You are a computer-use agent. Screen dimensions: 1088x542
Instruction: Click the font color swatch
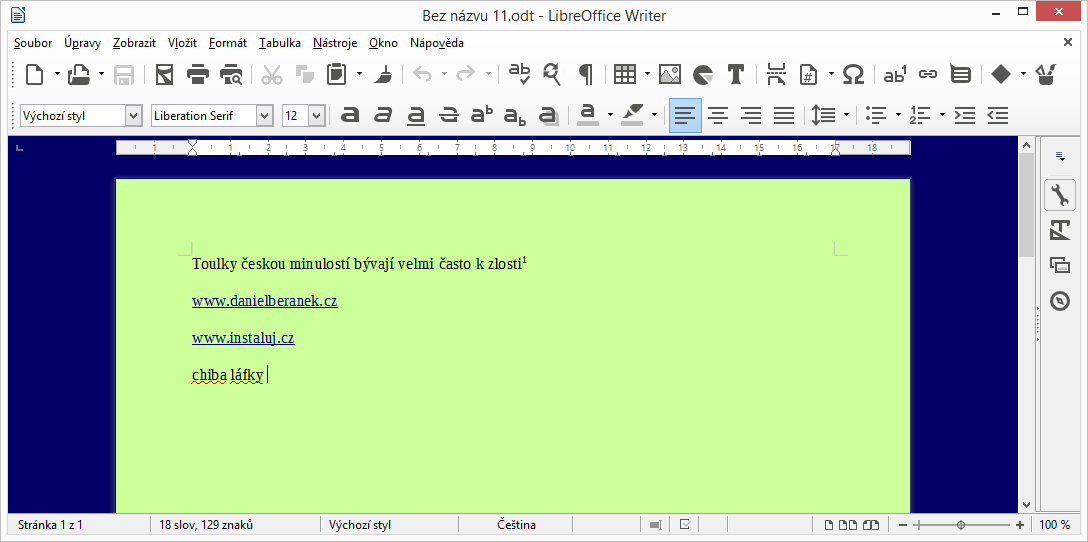588,115
